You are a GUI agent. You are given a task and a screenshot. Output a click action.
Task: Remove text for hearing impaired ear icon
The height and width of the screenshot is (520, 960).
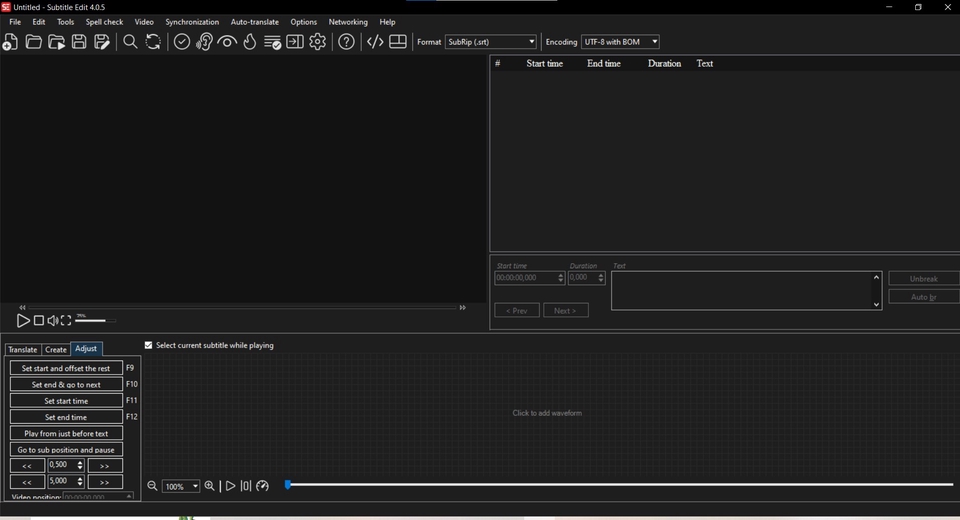204,42
